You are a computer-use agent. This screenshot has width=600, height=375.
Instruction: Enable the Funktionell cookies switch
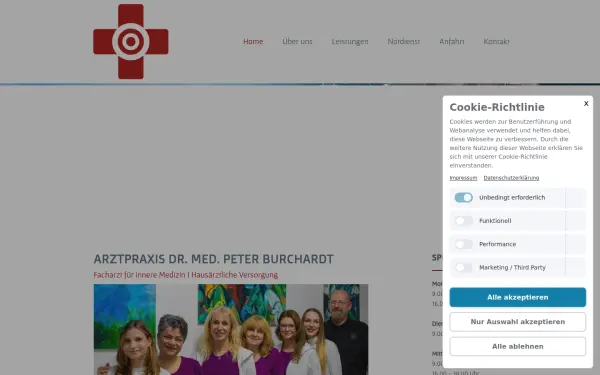point(463,221)
